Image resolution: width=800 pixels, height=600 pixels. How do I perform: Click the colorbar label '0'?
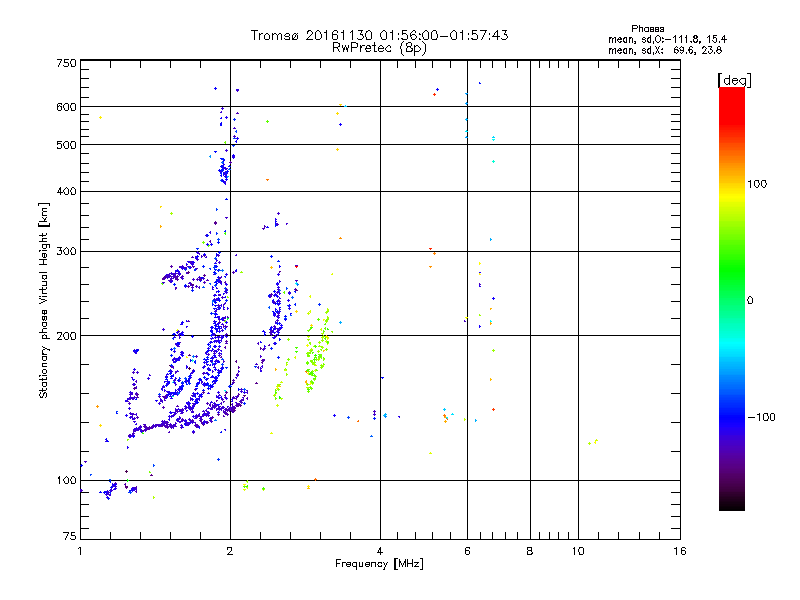coord(750,301)
